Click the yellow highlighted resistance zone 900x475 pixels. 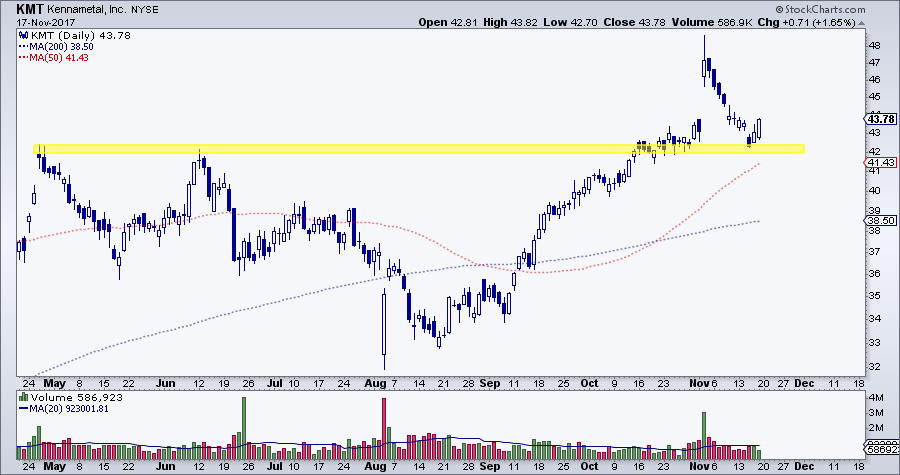[420, 149]
